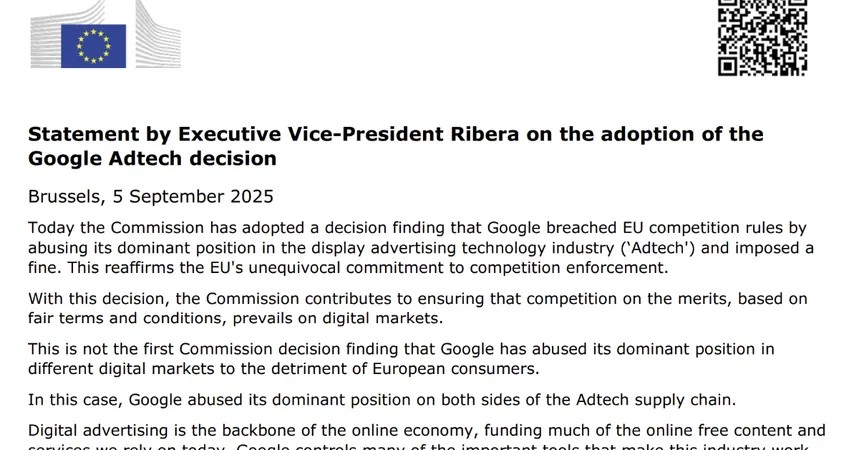Click the words 'Executive Vice-President' in the headline
Viewport: 859px width, 450px height.
click(311, 134)
